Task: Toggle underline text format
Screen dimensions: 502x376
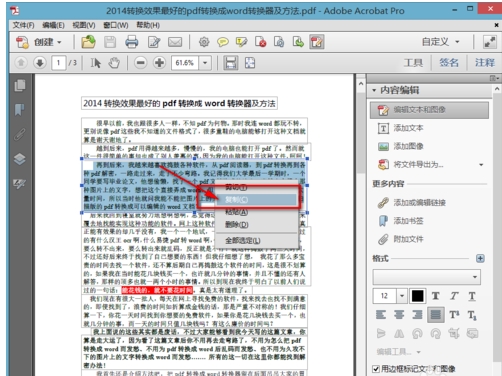Action: click(x=472, y=296)
